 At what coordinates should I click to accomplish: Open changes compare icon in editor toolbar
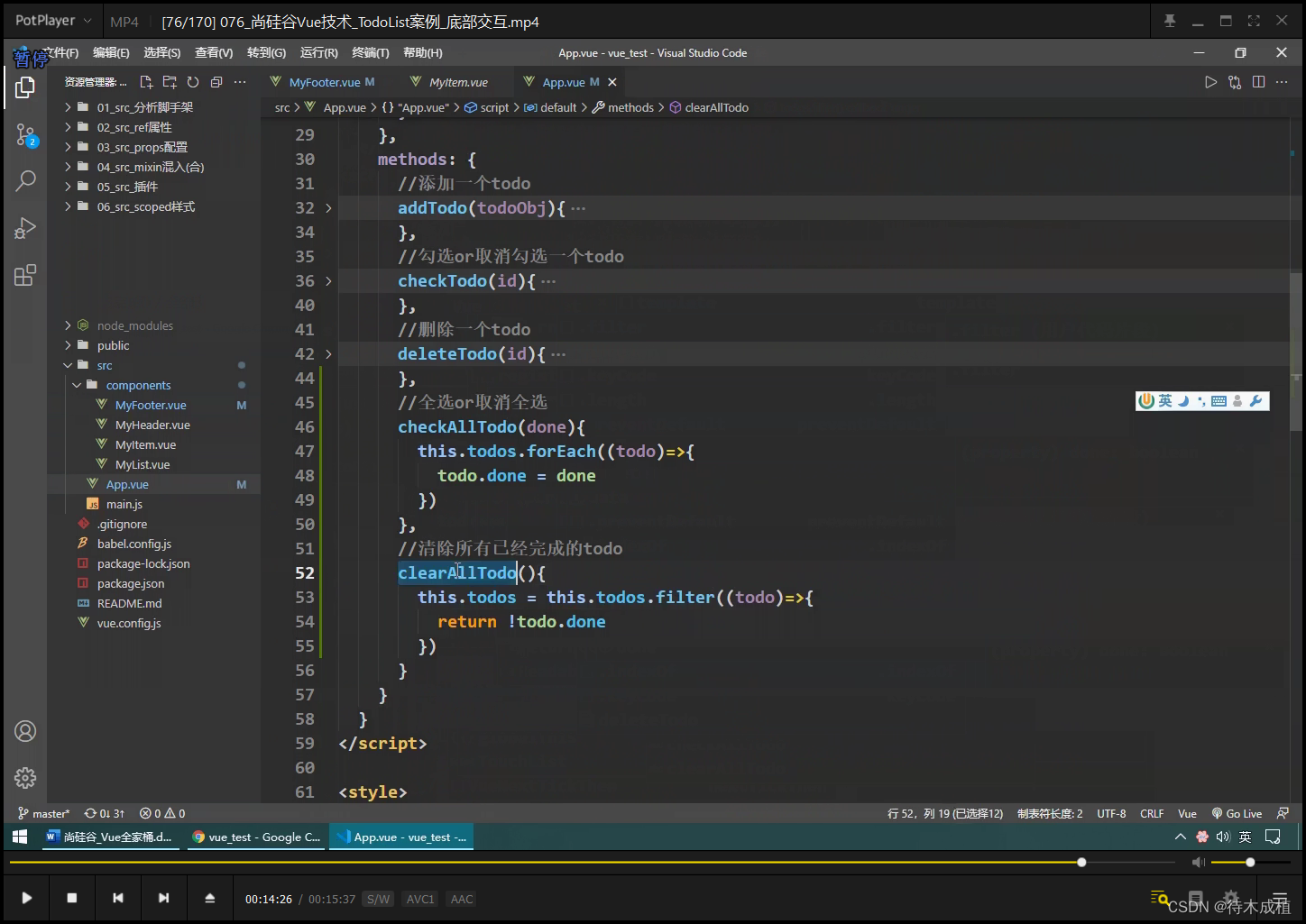(1235, 82)
